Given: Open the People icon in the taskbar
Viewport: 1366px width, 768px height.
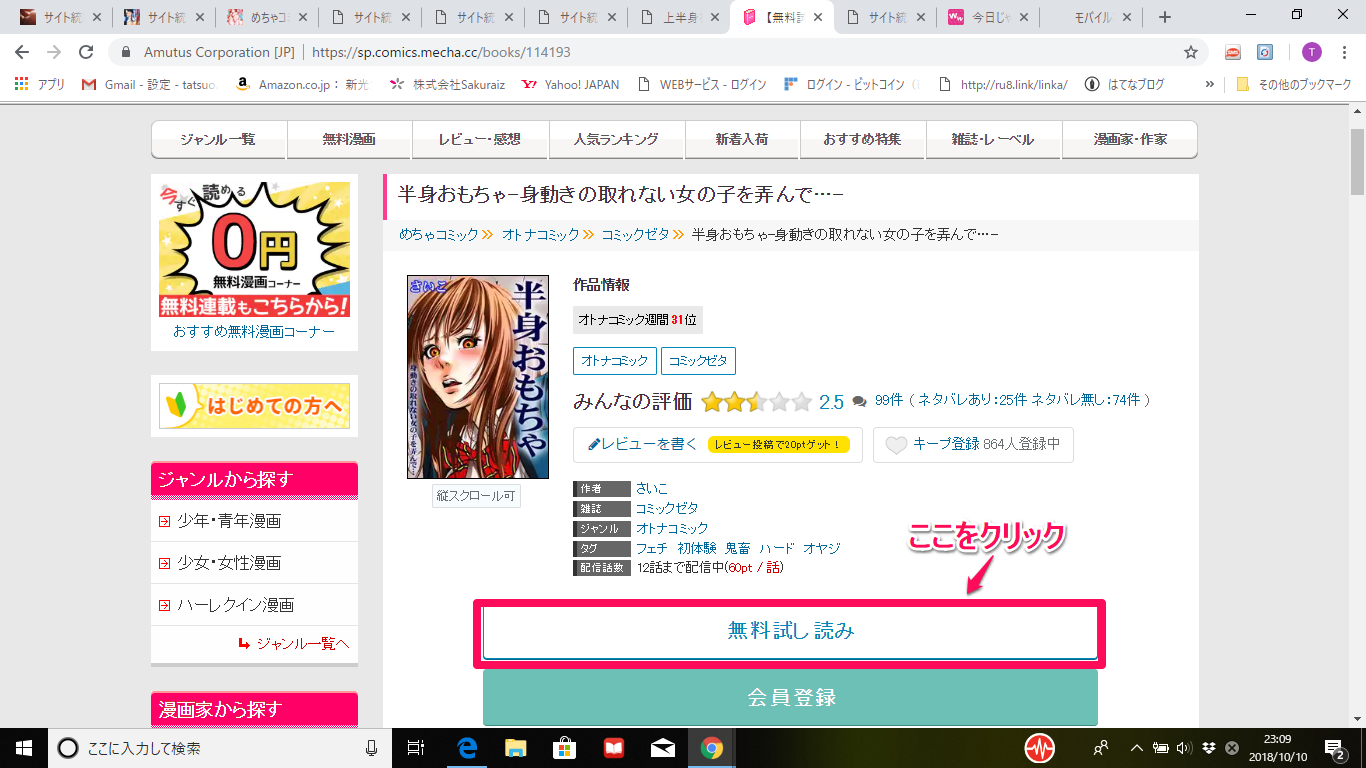Looking at the screenshot, I should [1101, 748].
